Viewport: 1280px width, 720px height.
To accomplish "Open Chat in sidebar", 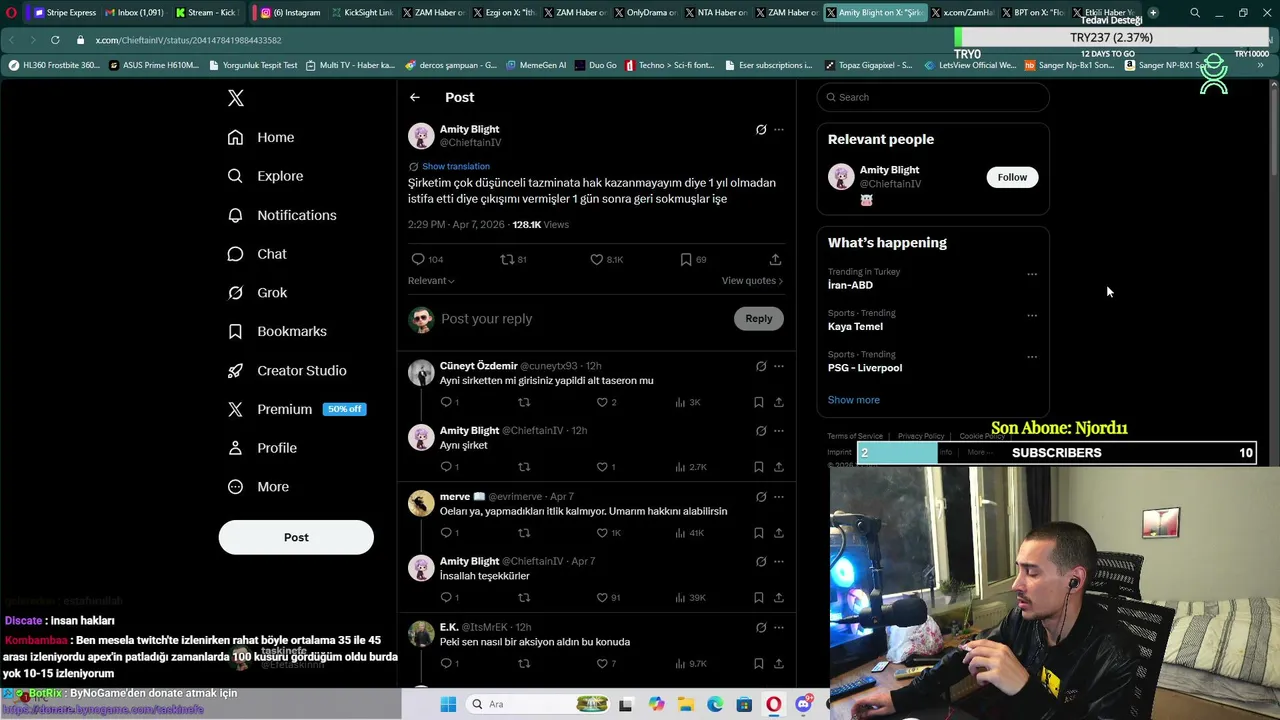I will pos(257,254).
